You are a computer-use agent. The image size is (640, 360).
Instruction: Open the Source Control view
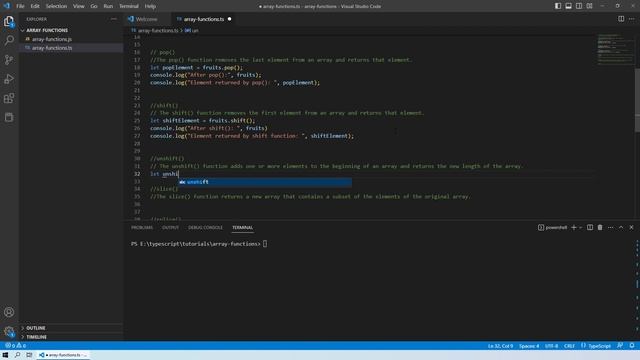point(9,60)
